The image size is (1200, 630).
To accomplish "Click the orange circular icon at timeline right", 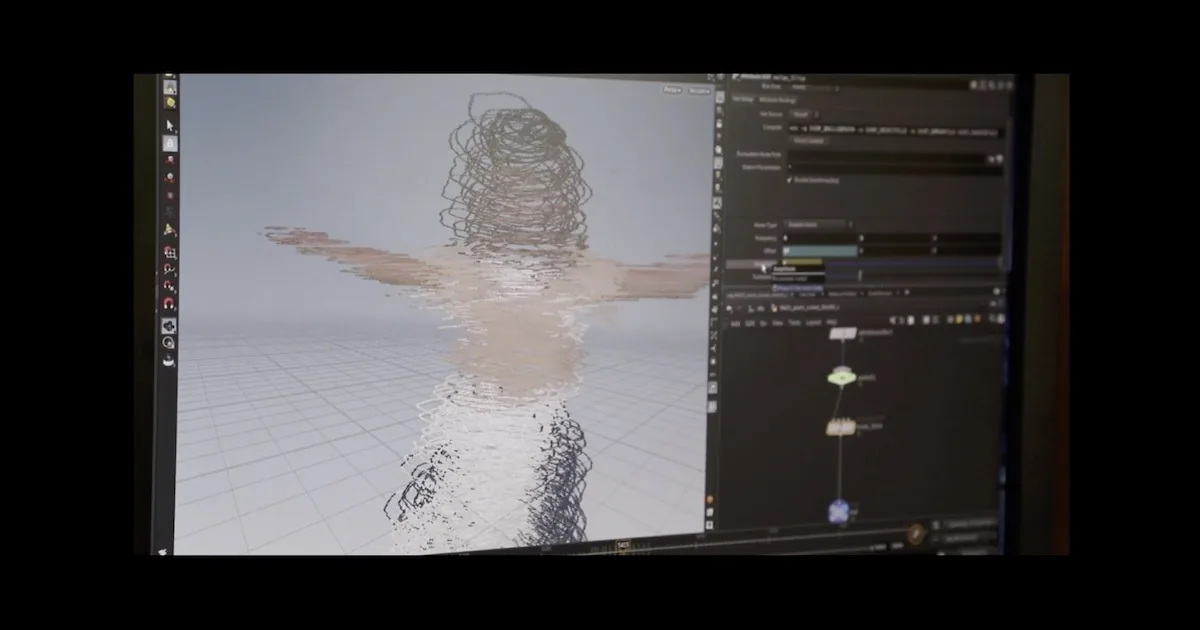I will (x=915, y=535).
